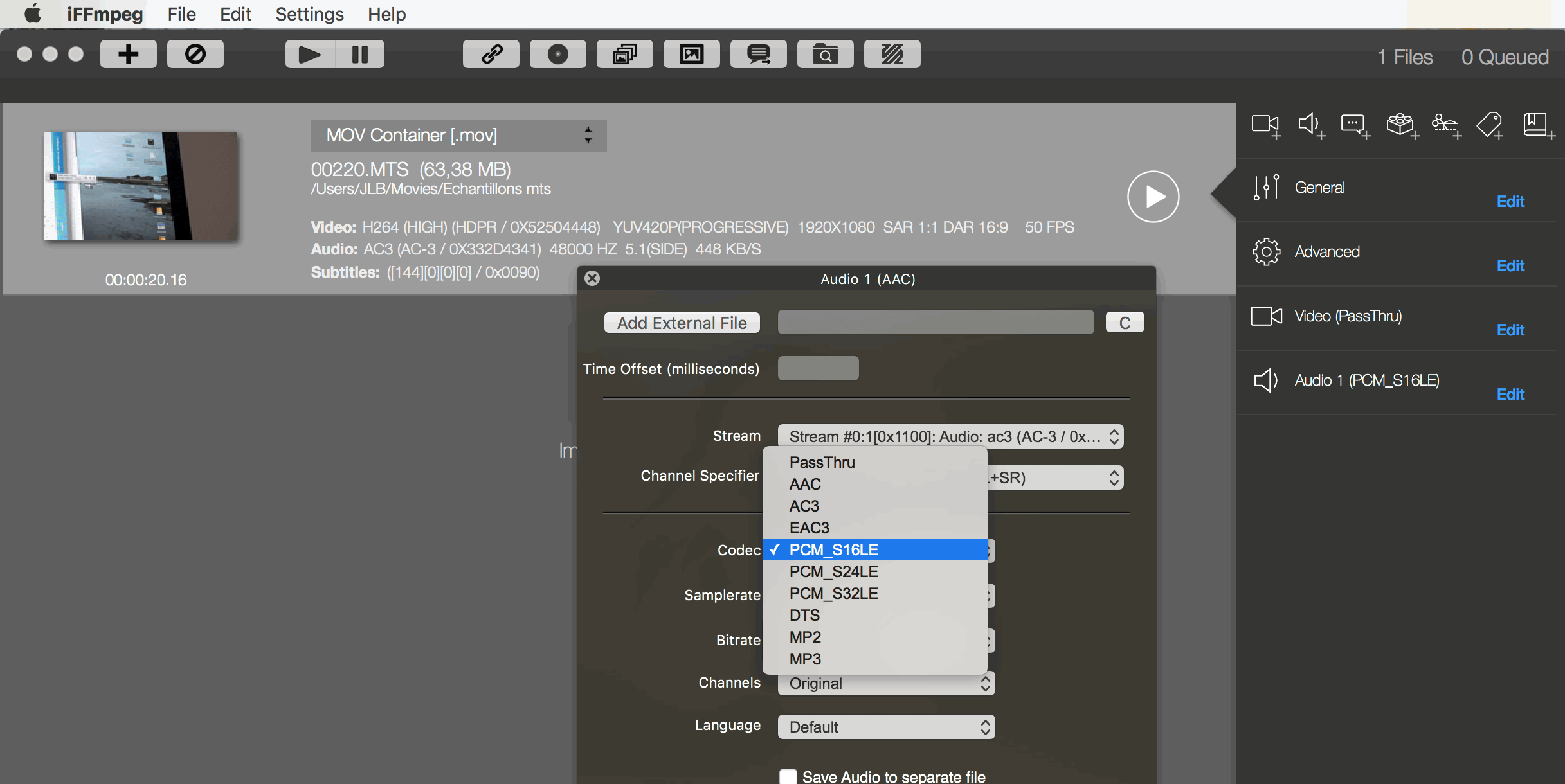1565x784 pixels.
Task: Click the 00220.MTS video thumbnail
Action: coord(140,186)
